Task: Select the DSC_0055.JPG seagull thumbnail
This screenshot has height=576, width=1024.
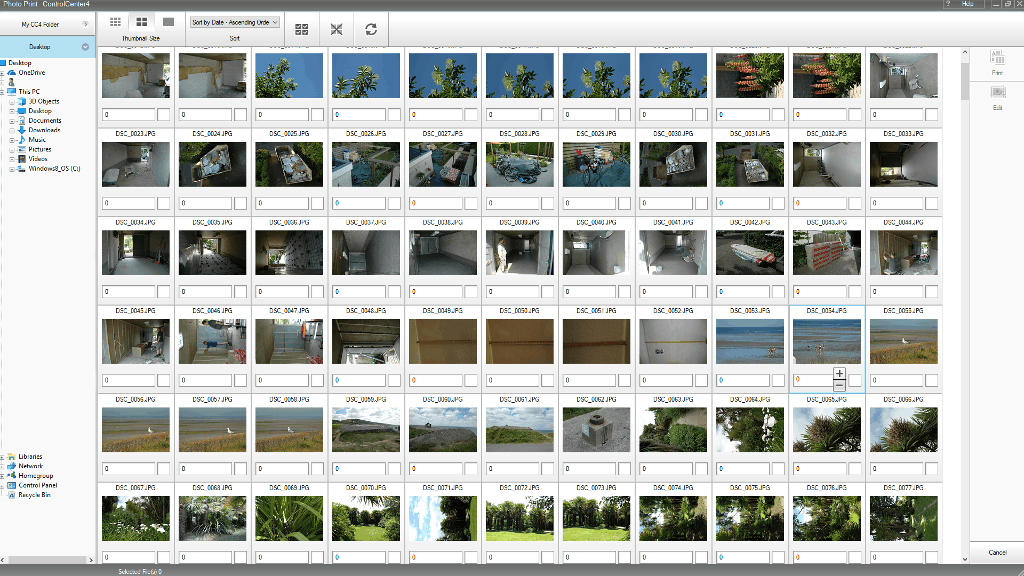Action: pos(904,342)
